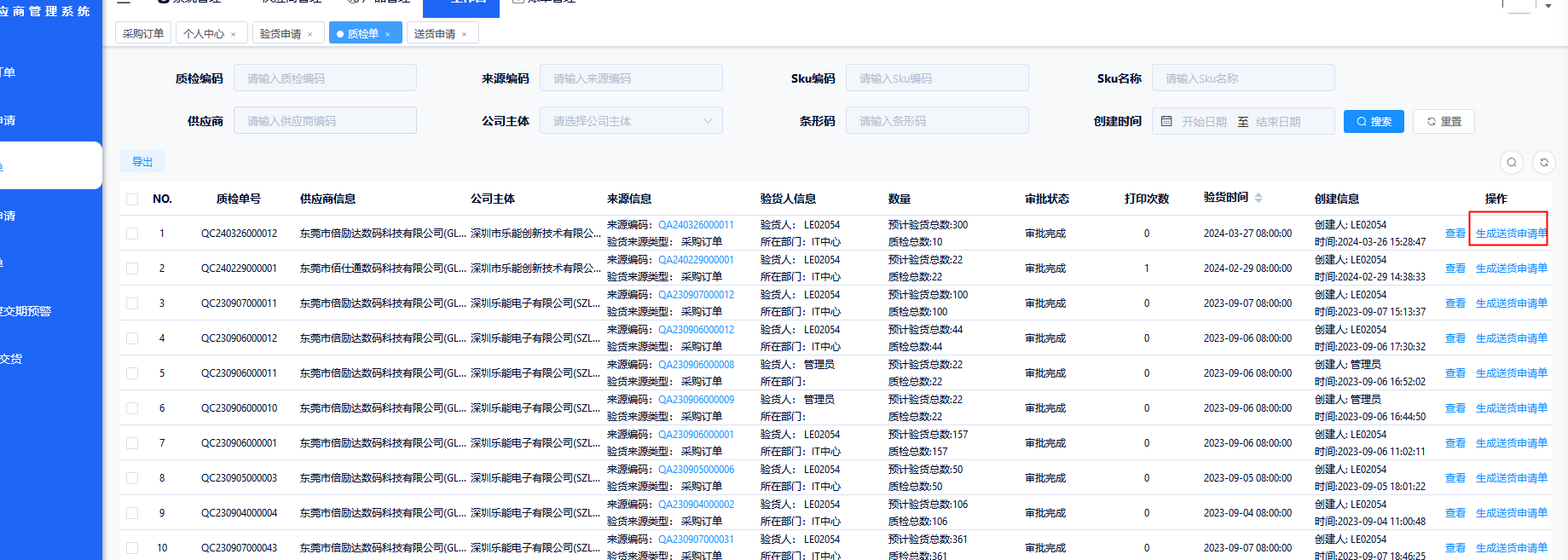
Task: Focus the 质检编码 input field
Action: click(x=325, y=78)
